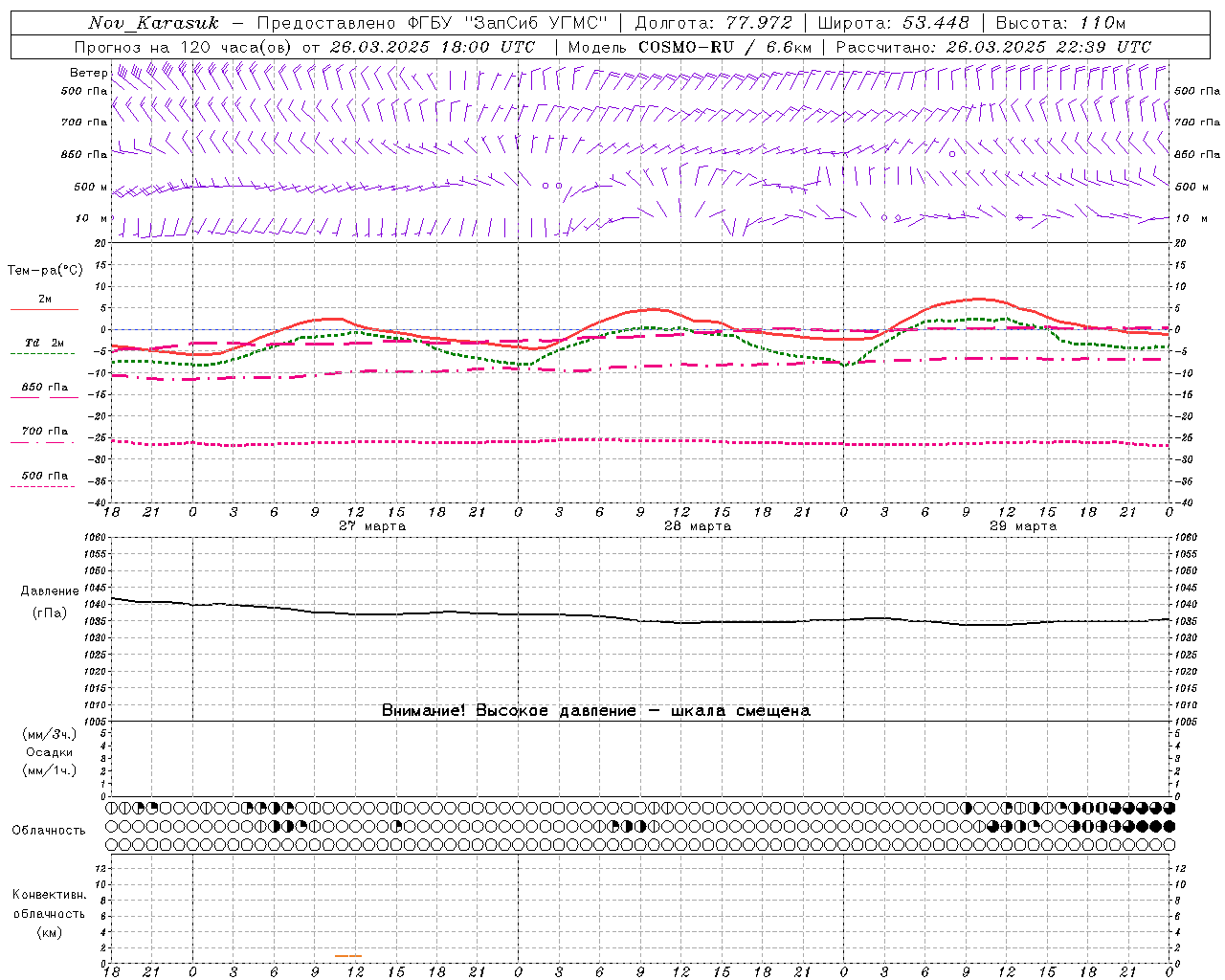Click the (мм/1ч.) precipitation unit label
The height and width of the screenshot is (980, 1225).
click(x=49, y=770)
